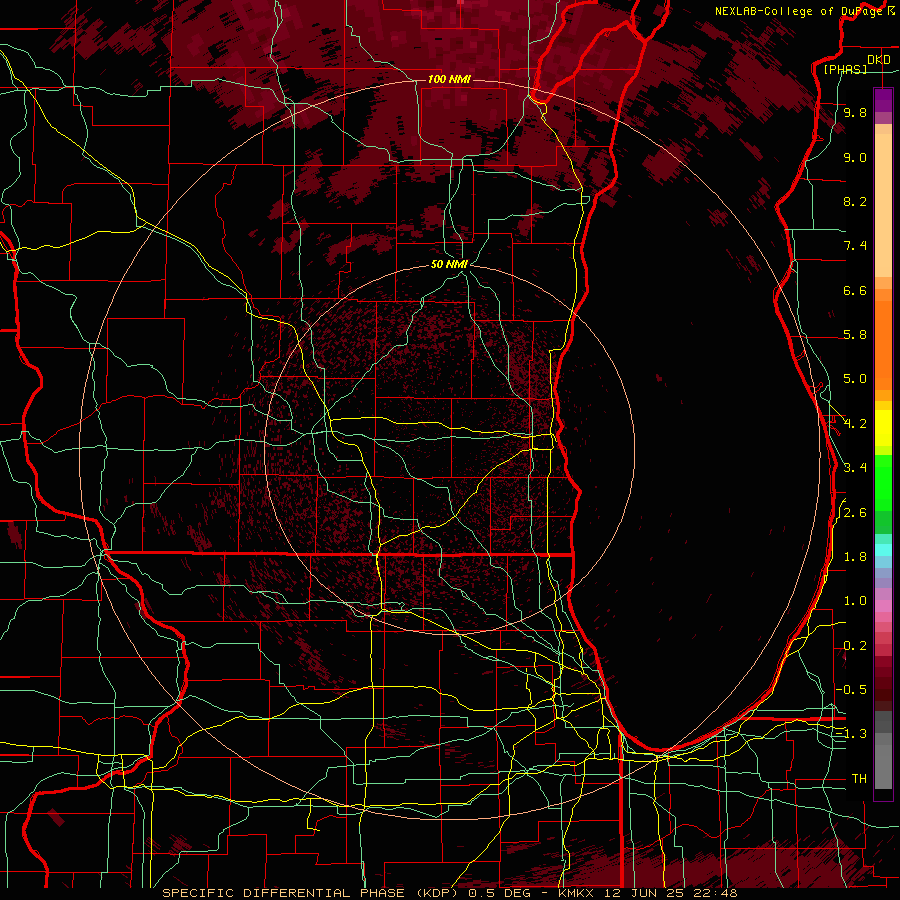Click the 8.2 scale value
Image resolution: width=900 pixels, height=900 pixels.
pos(855,201)
